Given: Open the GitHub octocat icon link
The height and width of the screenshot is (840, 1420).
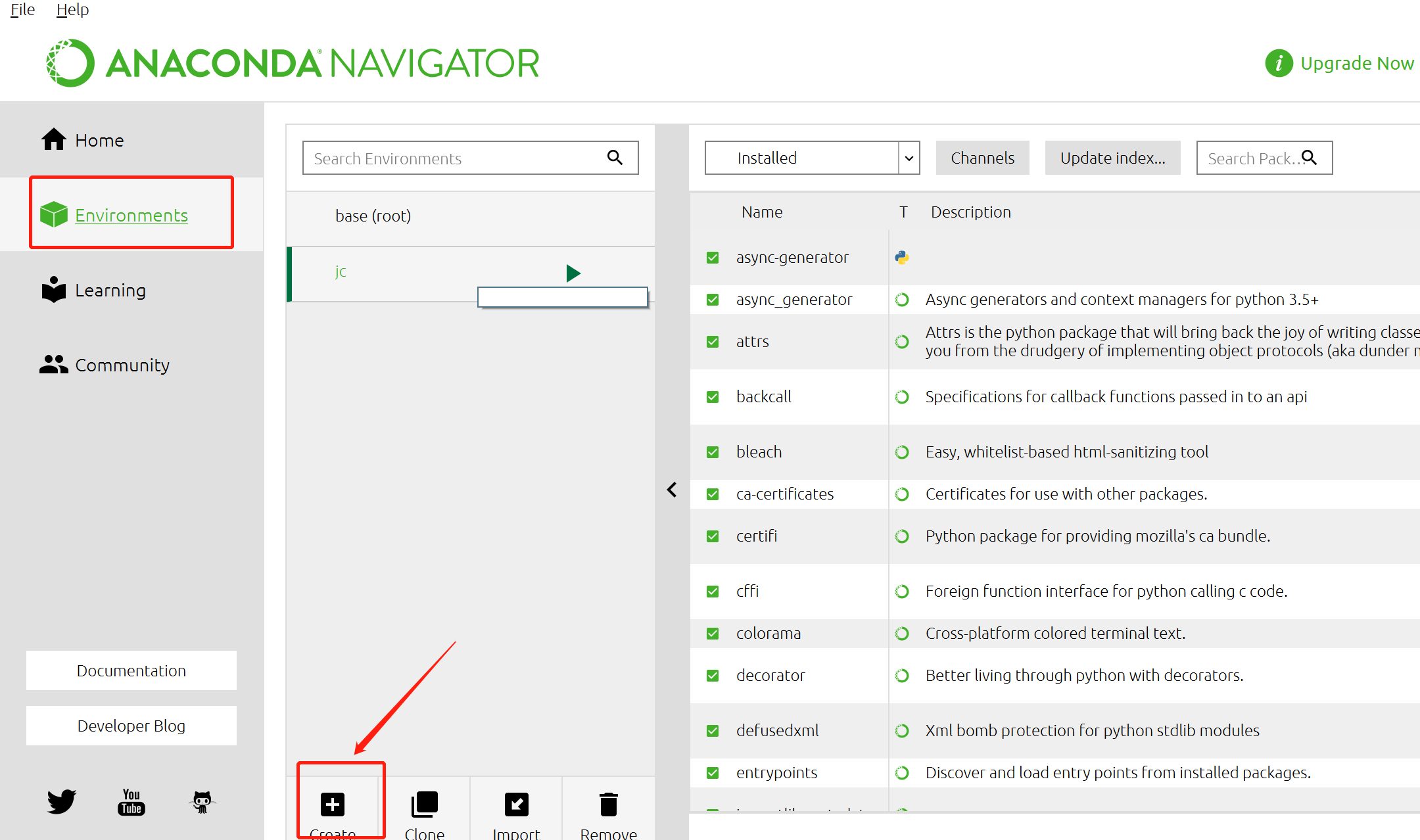Looking at the screenshot, I should tap(202, 801).
